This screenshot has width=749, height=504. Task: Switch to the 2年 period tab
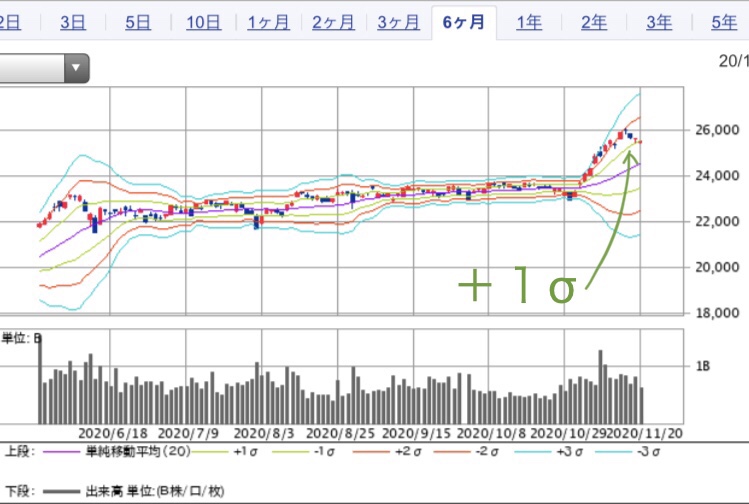tap(594, 22)
